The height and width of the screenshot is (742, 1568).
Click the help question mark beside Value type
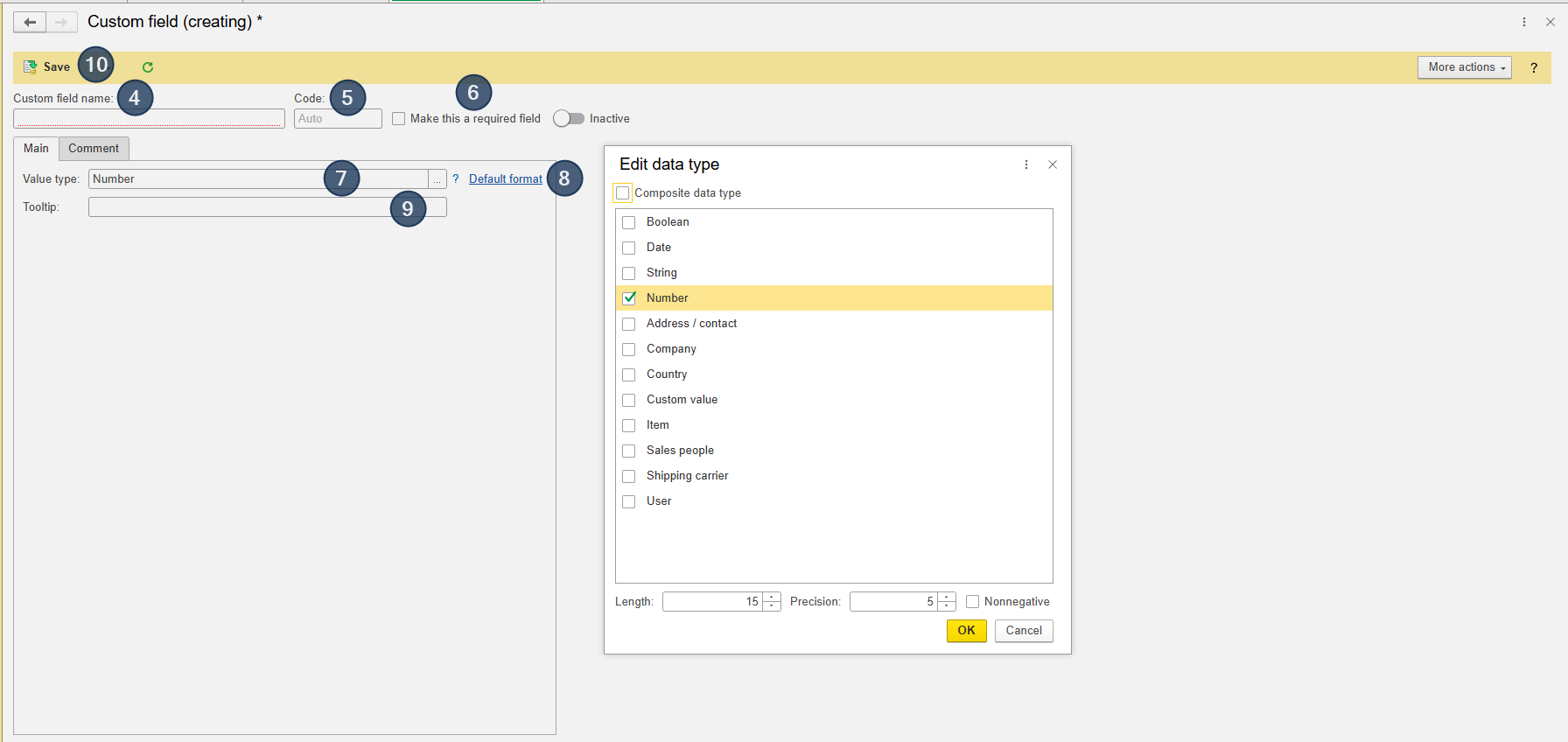pyautogui.click(x=456, y=179)
